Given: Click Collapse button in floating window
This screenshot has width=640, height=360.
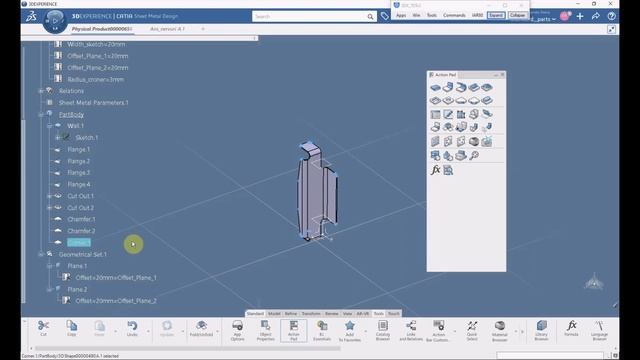Looking at the screenshot, I should click(517, 16).
